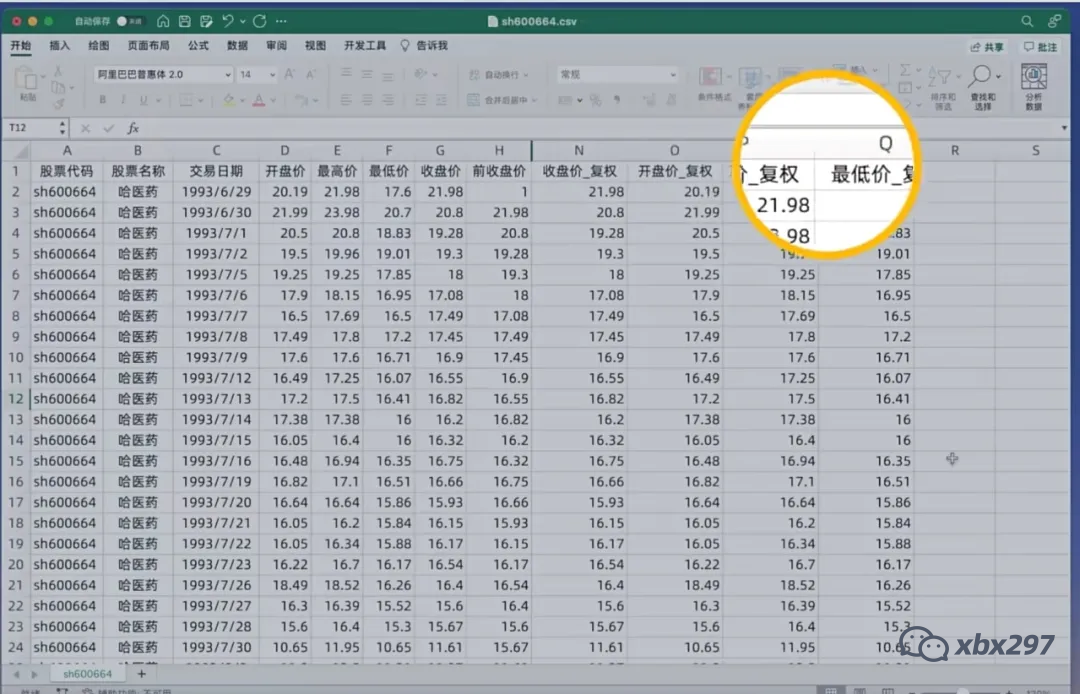Screen dimensions: 1080x694
Task: Select the sh600664 sheet tab
Action: click(87, 674)
